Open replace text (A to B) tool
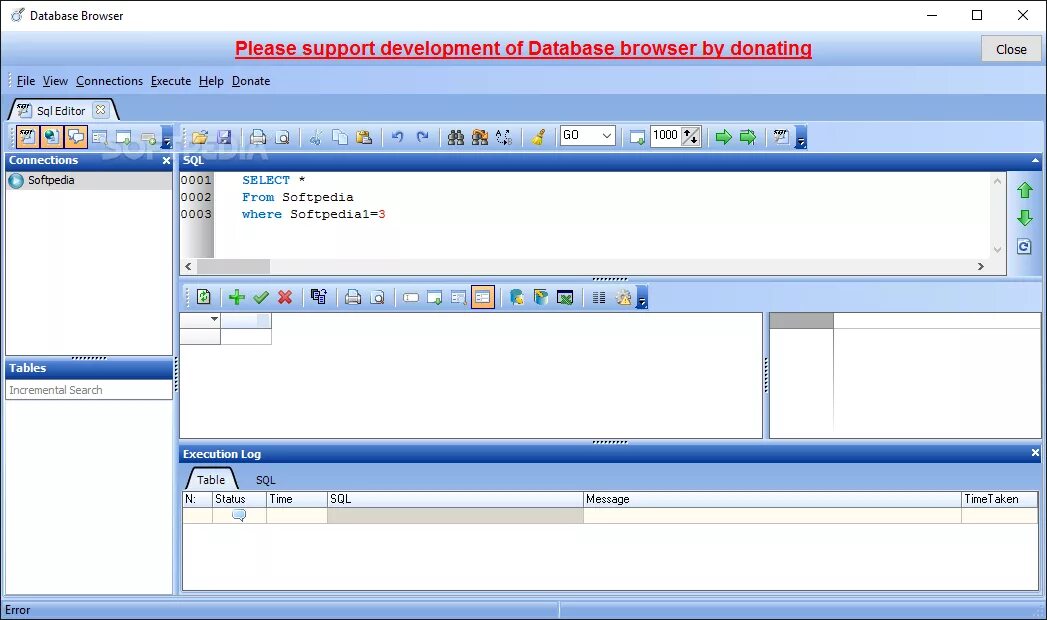Screen dimensions: 1047x620 (504, 137)
